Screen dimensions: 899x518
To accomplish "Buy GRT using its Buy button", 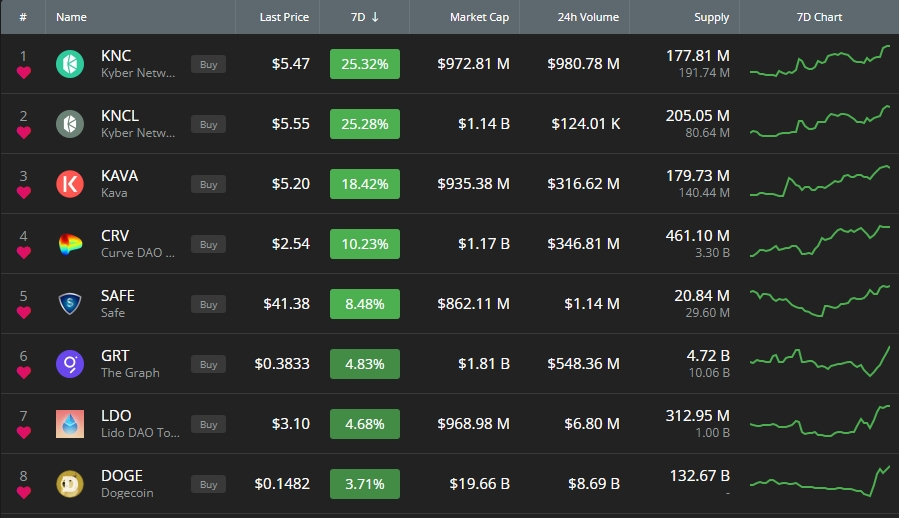I will [208, 364].
